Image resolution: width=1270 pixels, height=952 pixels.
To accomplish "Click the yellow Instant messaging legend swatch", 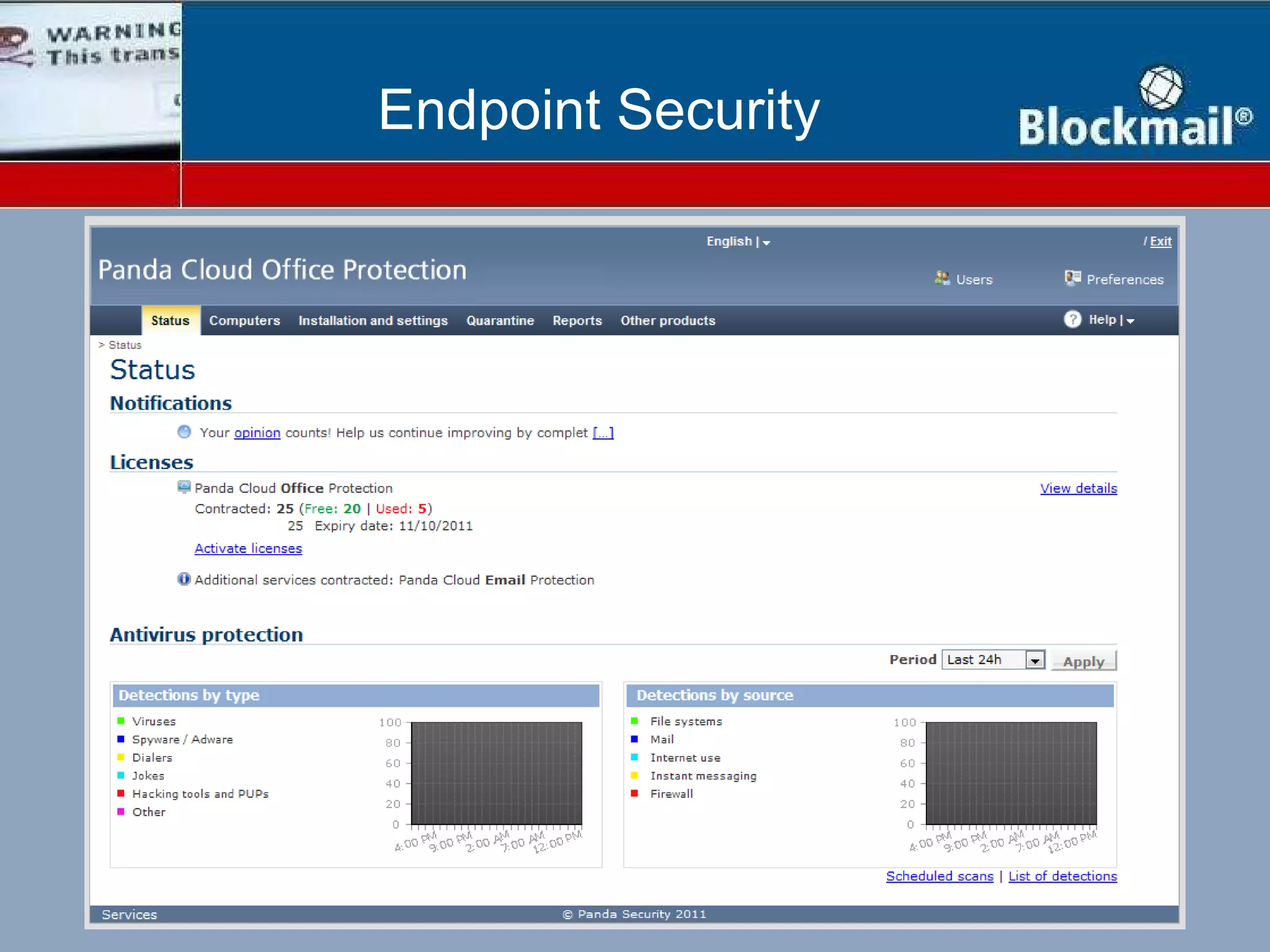I will [x=634, y=775].
